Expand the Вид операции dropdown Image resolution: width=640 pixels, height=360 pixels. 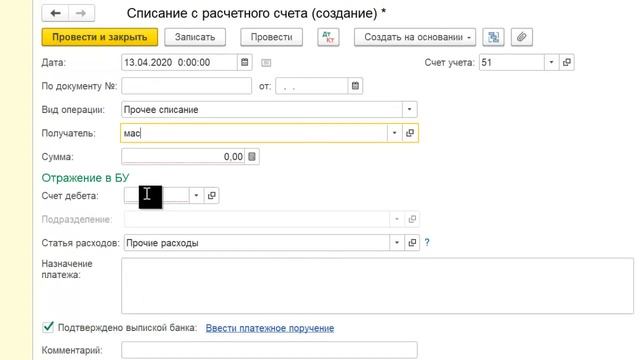[x=409, y=109]
